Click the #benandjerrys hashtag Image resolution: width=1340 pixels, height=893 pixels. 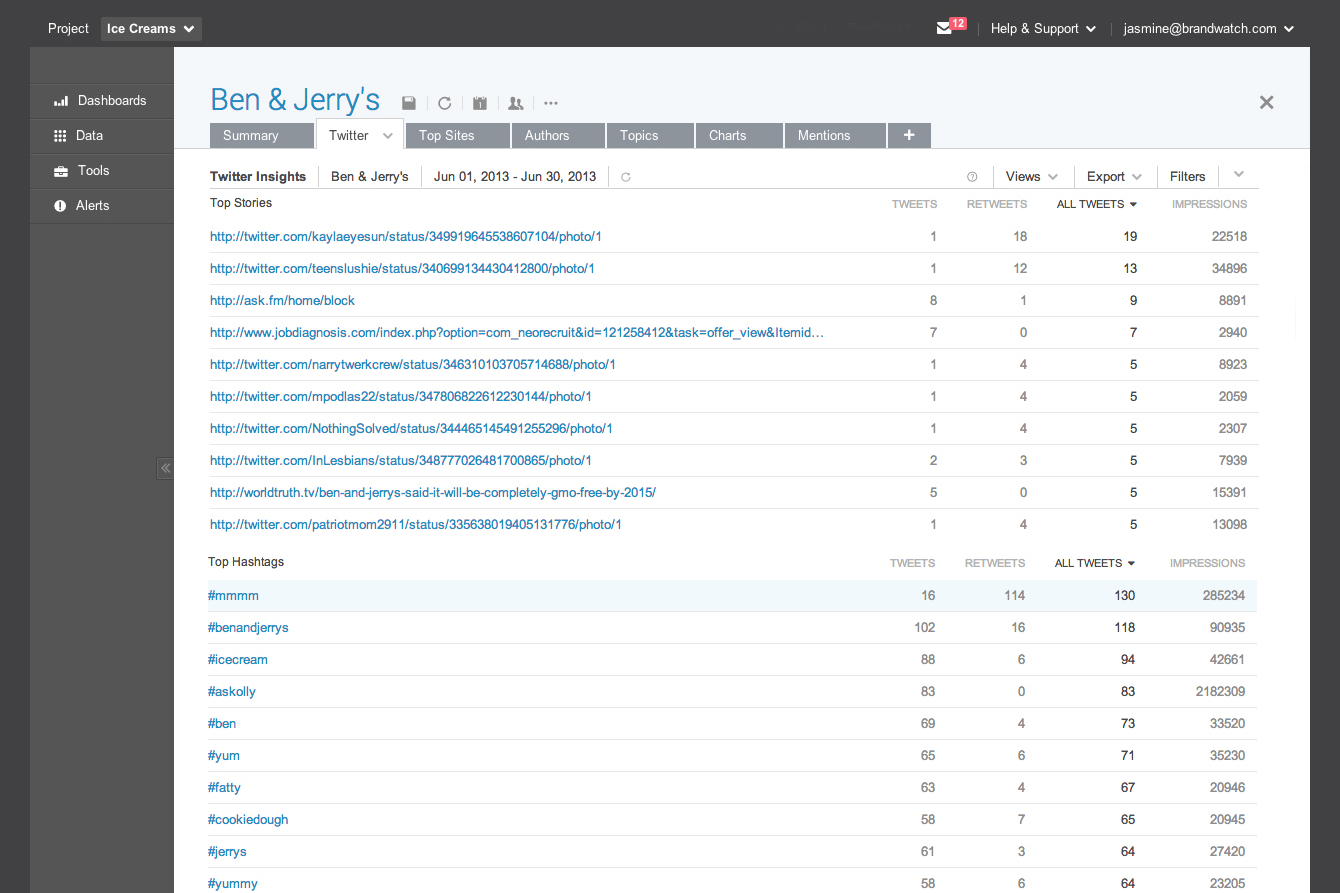[248, 628]
